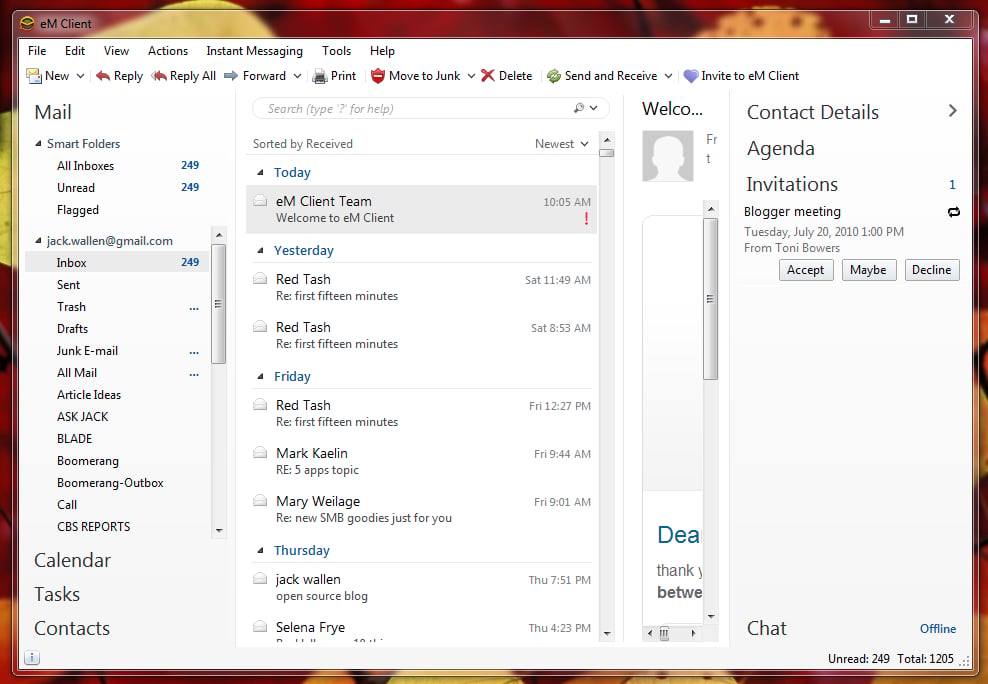Click the Forward arrow icon
Image resolution: width=988 pixels, height=684 pixels.
231,76
